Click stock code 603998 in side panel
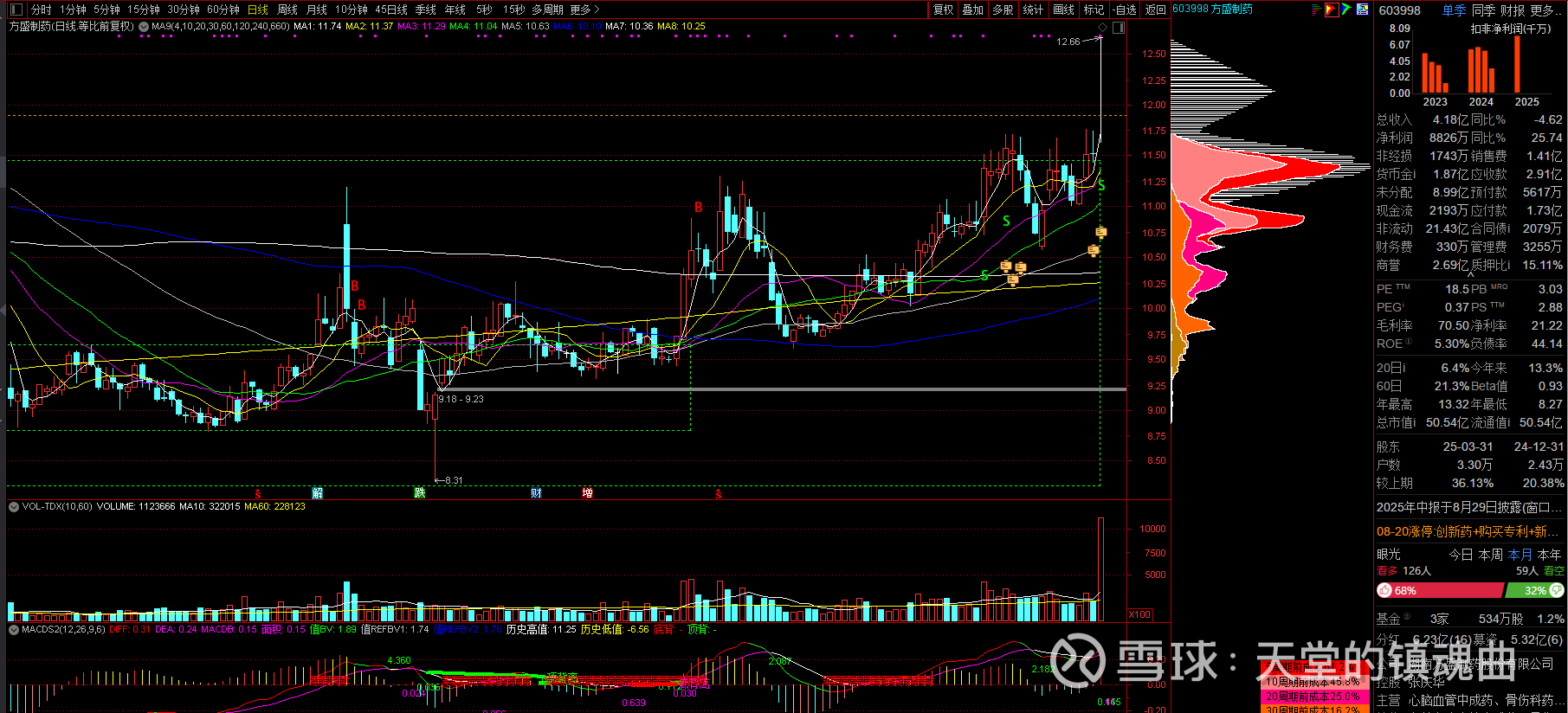Image resolution: width=1568 pixels, height=713 pixels. point(1400,10)
